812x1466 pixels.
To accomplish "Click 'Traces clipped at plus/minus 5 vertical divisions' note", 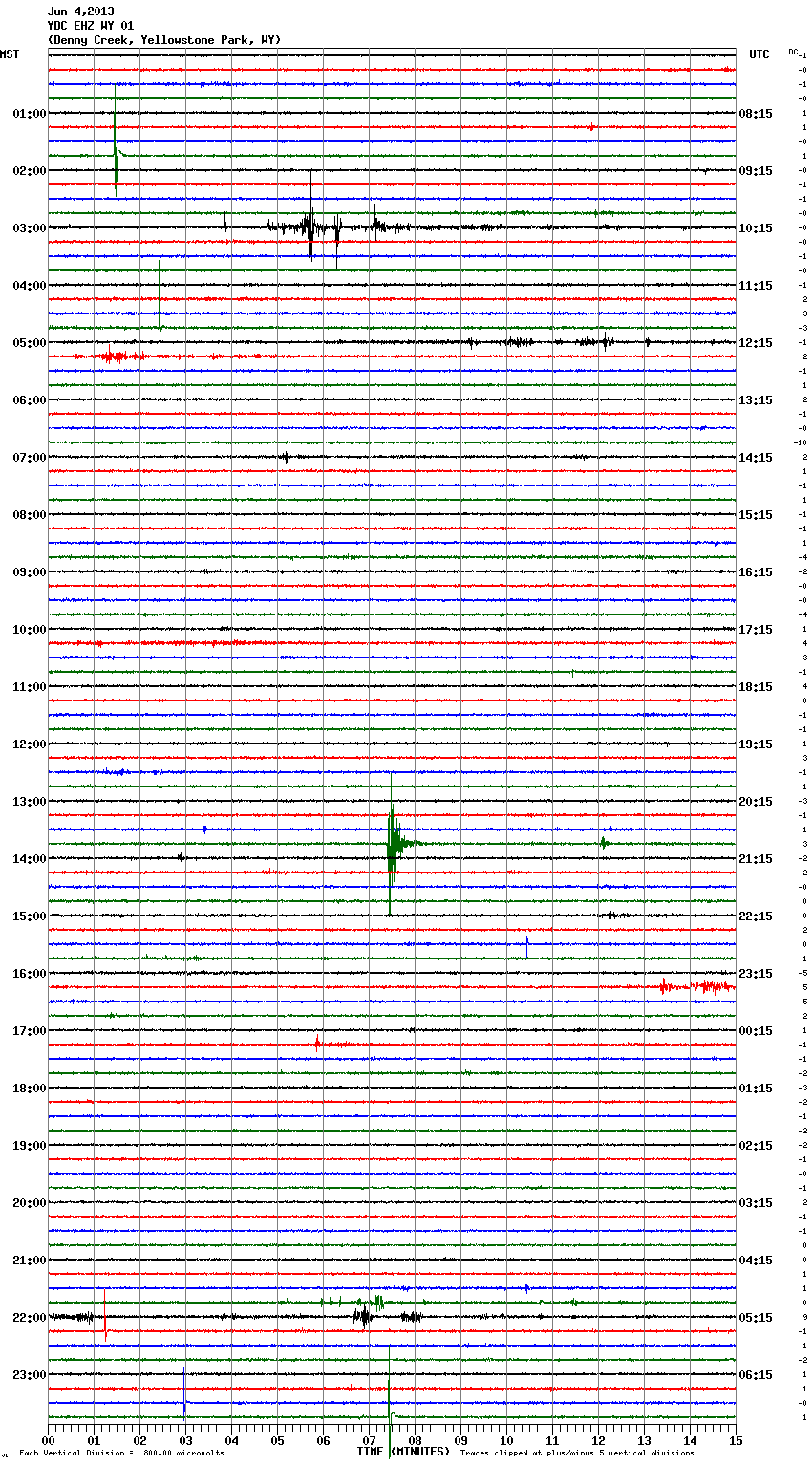I will (577, 1454).
